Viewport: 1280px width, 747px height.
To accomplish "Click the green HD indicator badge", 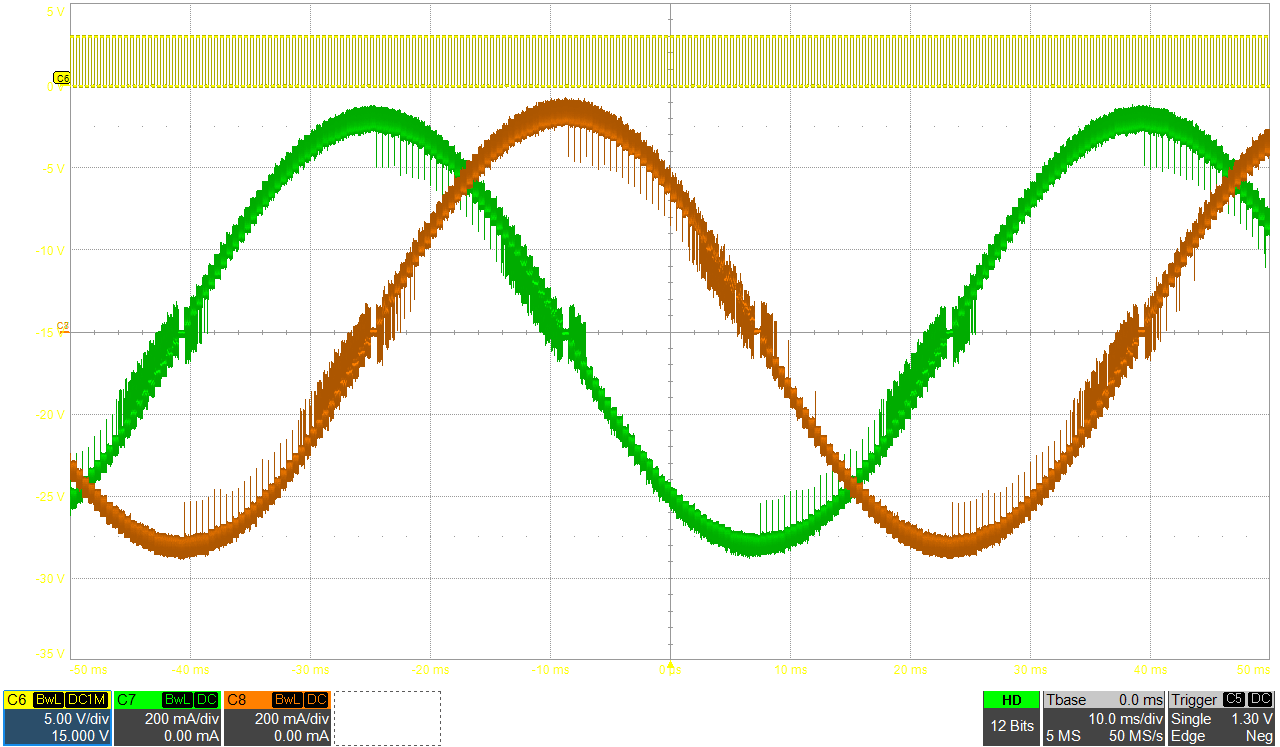I will (x=1011, y=700).
